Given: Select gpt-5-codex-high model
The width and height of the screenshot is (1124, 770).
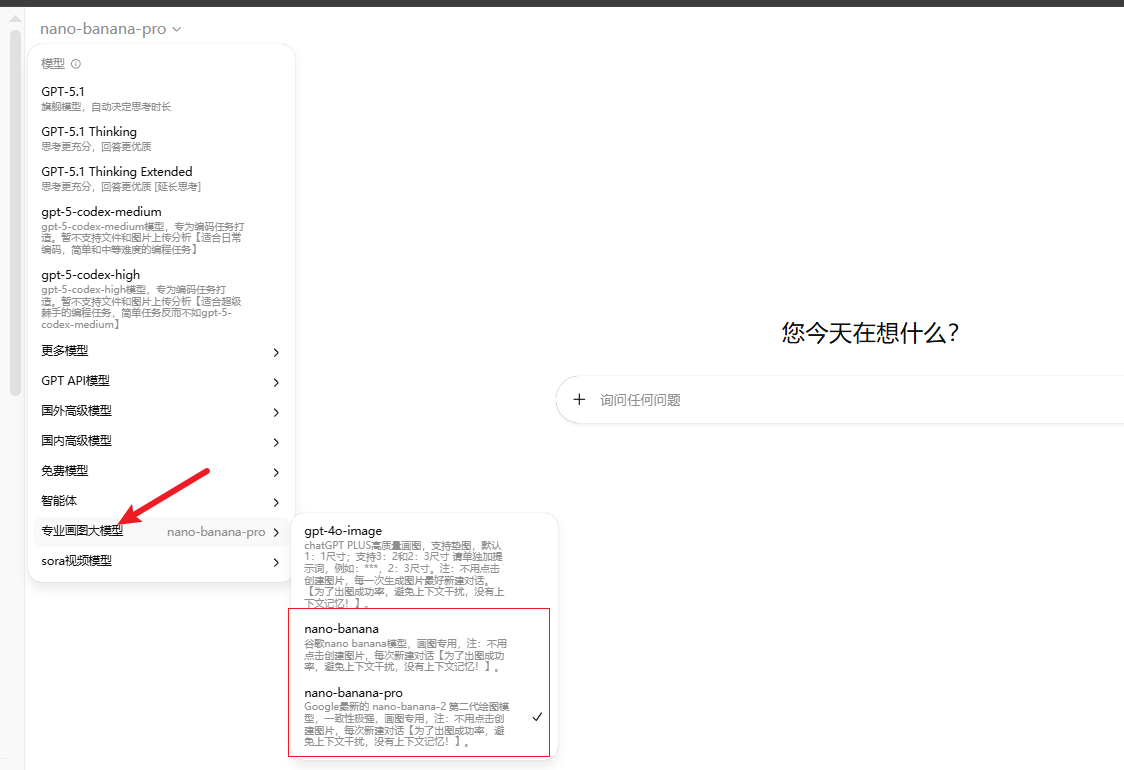Looking at the screenshot, I should click(161, 298).
